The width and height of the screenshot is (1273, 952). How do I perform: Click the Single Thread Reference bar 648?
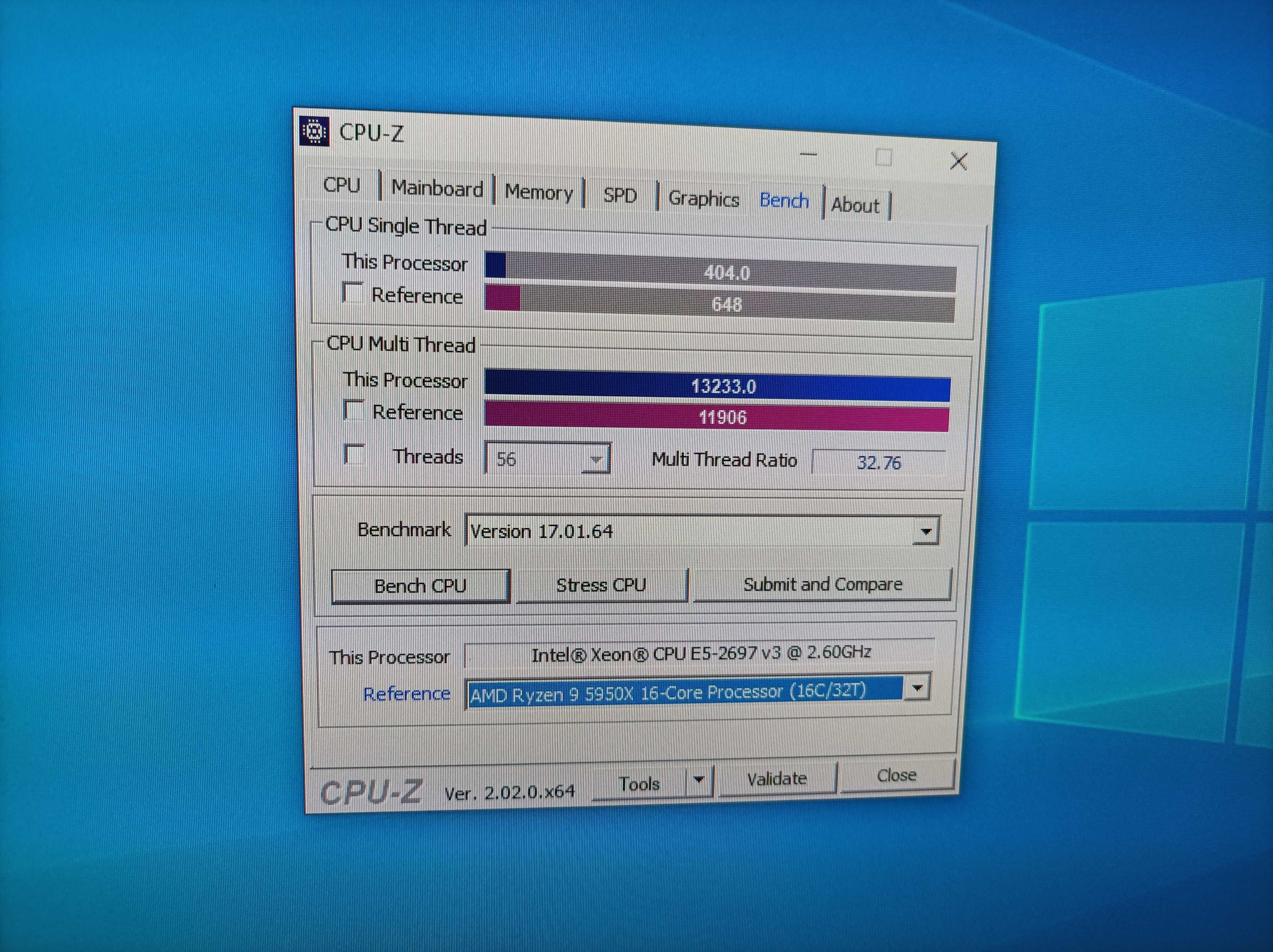pos(720,304)
